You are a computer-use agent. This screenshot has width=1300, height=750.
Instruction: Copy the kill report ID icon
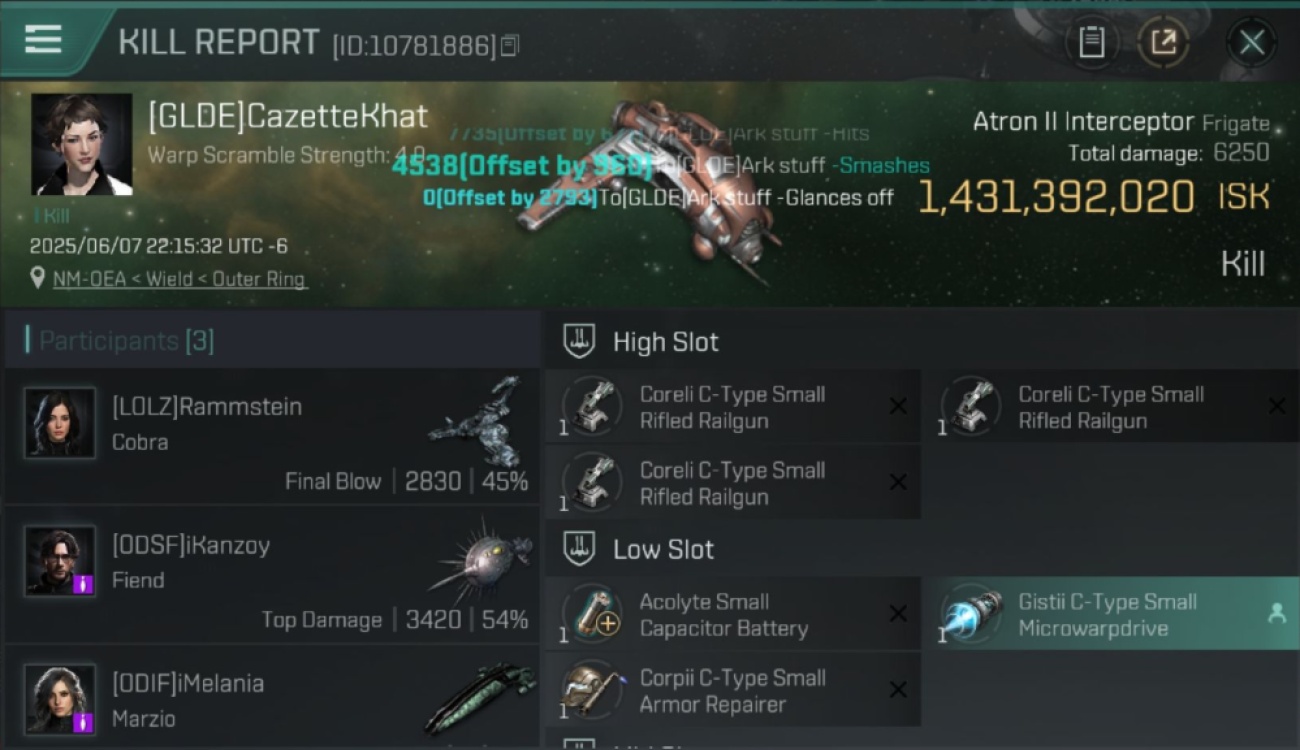[x=510, y=45]
